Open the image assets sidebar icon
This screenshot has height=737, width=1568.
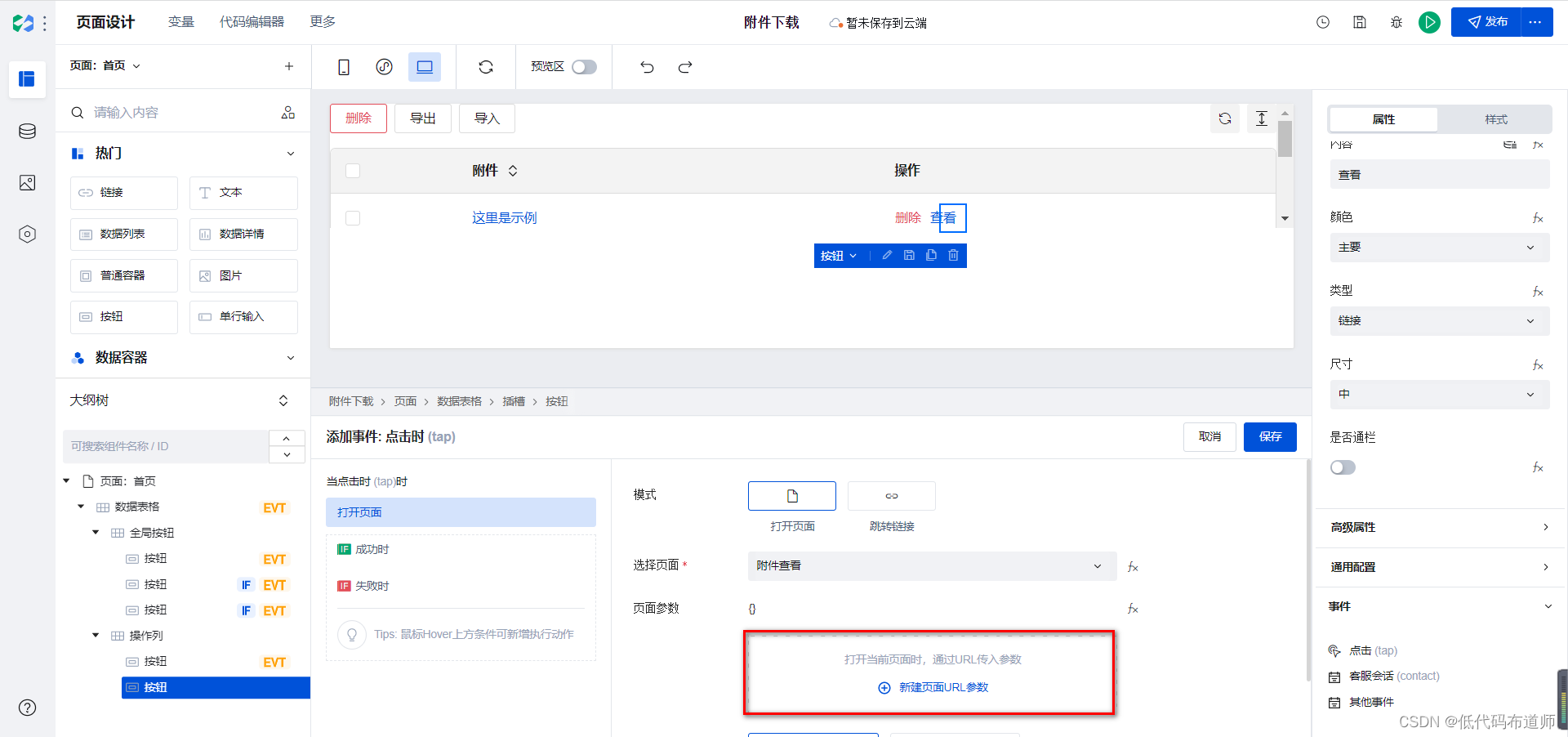click(x=27, y=183)
